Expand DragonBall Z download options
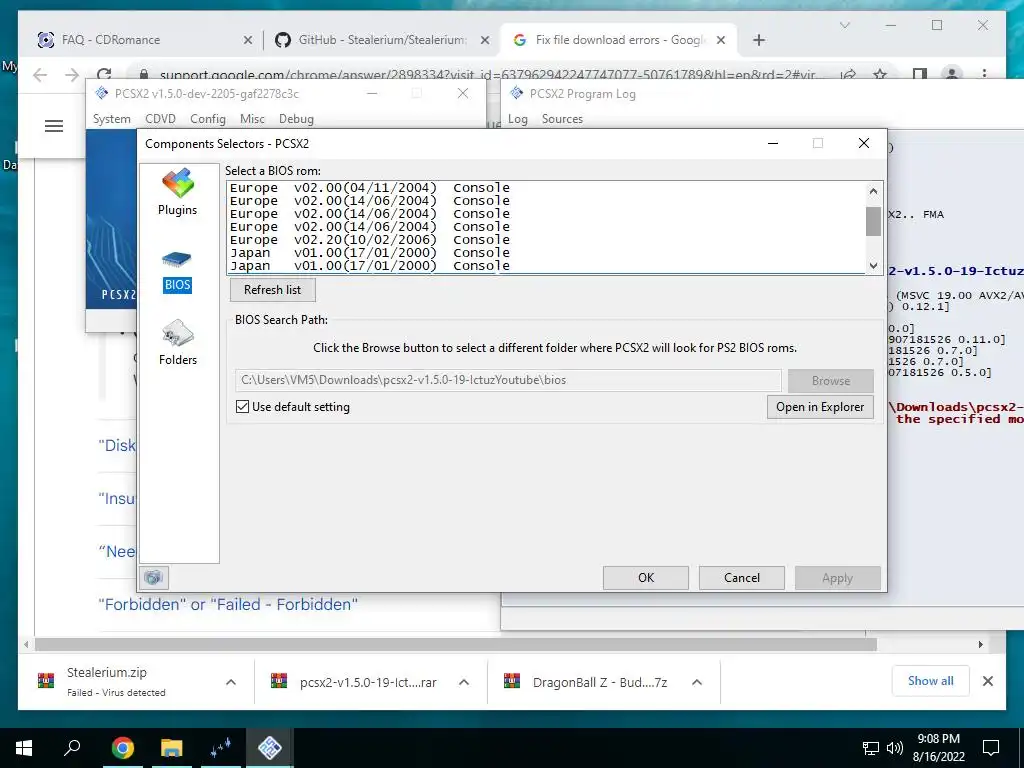Viewport: 1024px width, 768px height. pos(697,682)
